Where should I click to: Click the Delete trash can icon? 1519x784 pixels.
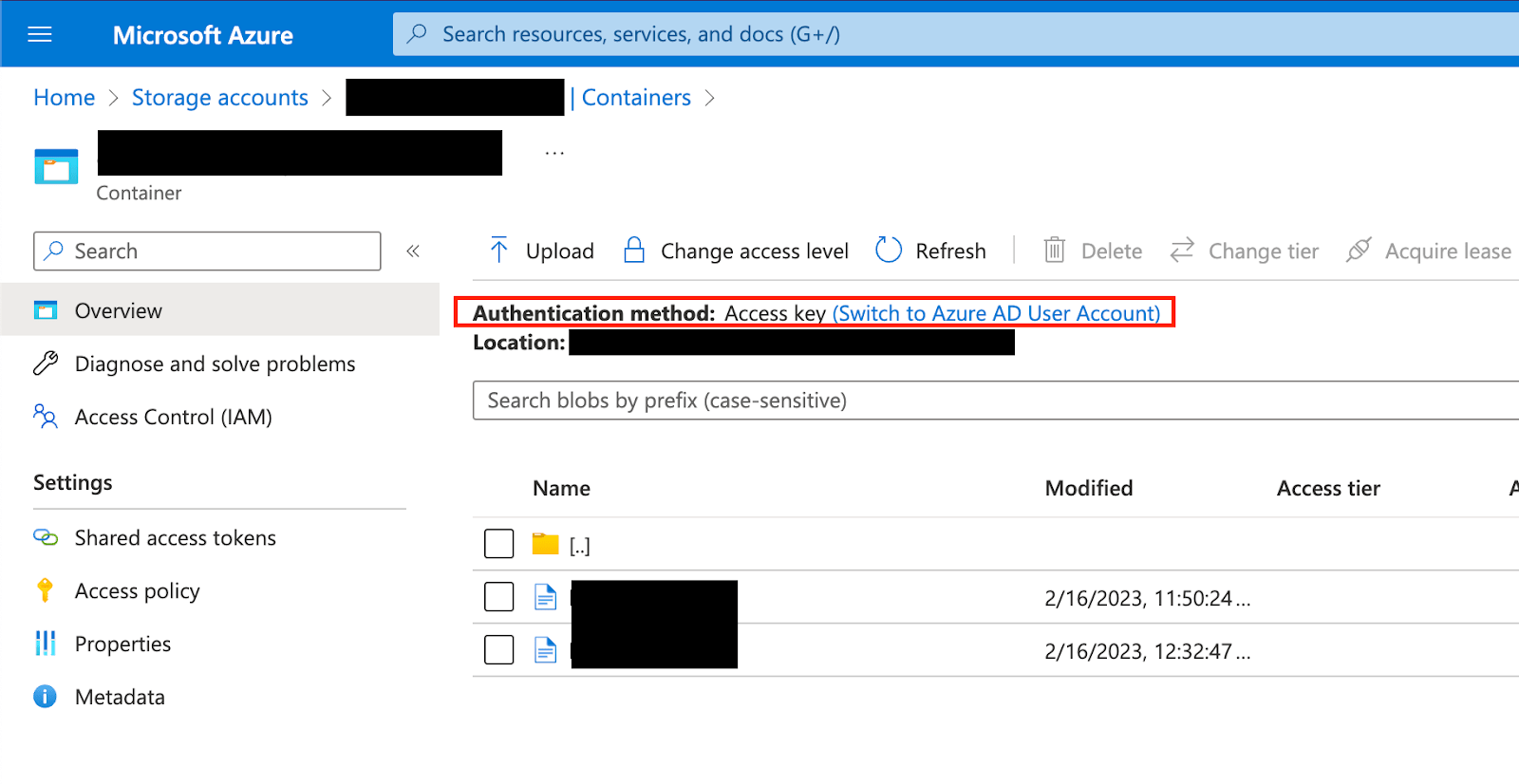(1054, 251)
